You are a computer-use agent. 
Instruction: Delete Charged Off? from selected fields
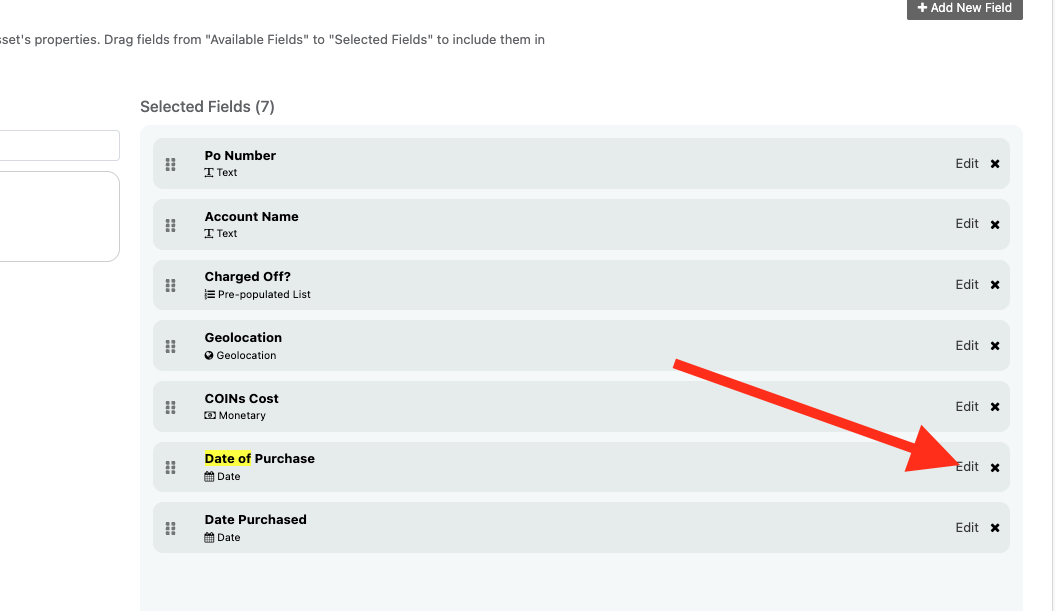[995, 286]
